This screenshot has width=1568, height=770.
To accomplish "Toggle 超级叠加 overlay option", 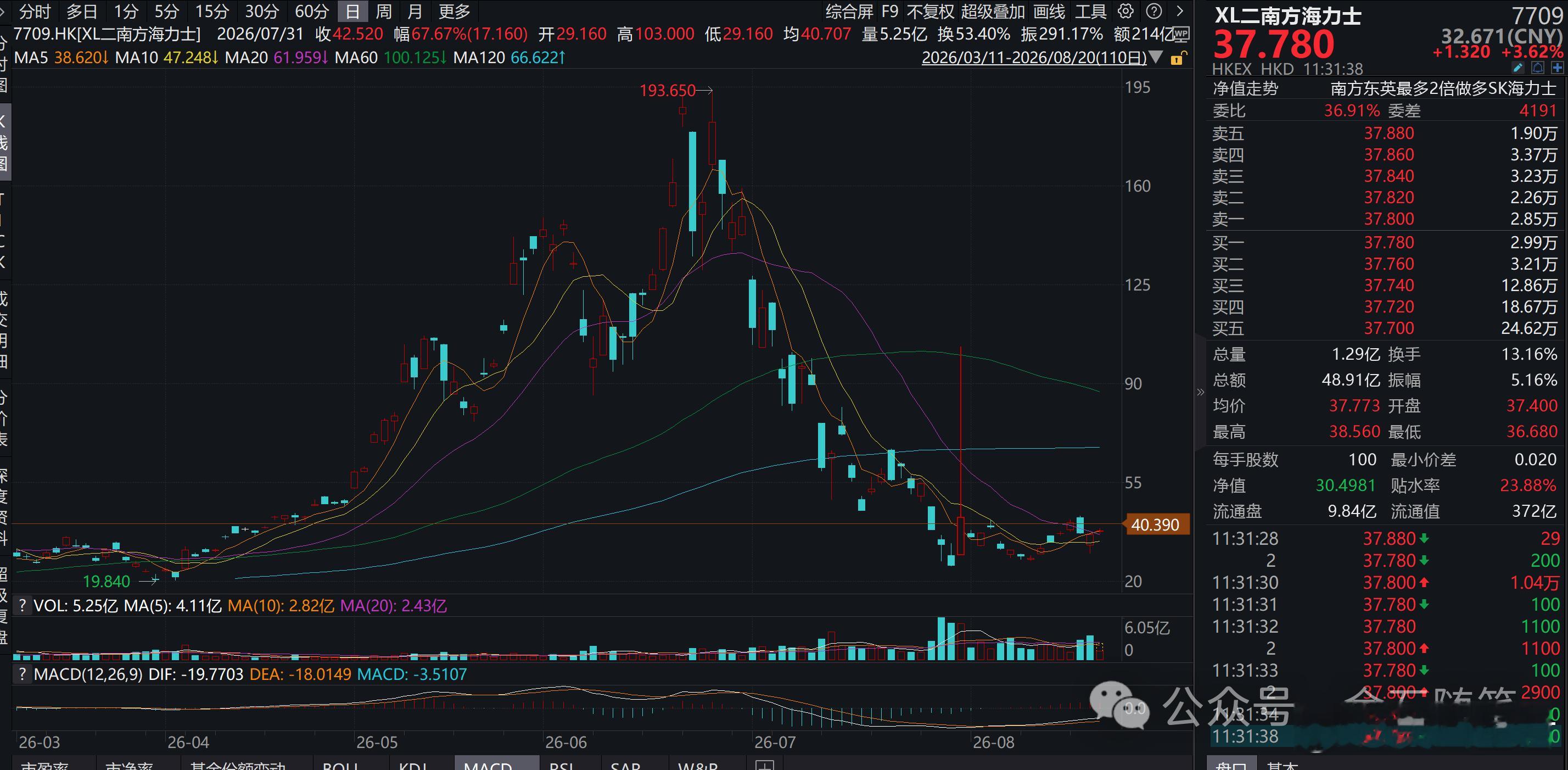I will pos(993,11).
